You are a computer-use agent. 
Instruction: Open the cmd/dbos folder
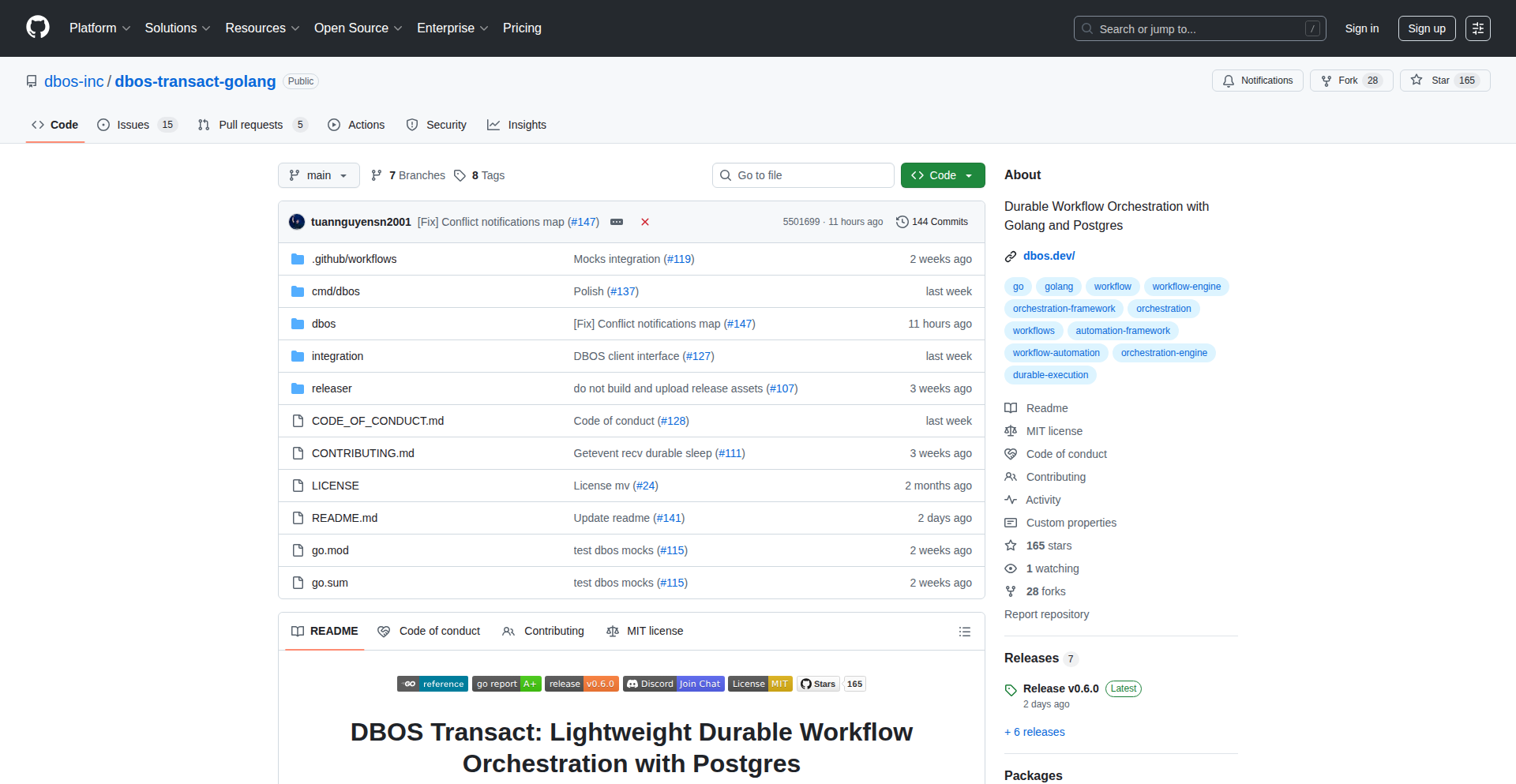[x=336, y=291]
